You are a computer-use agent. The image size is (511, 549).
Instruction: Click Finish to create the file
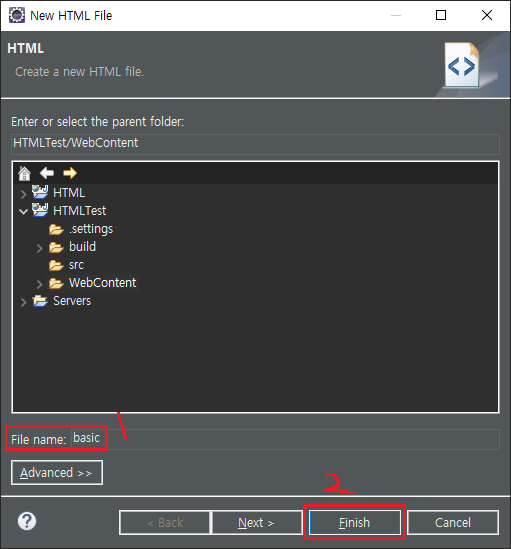354,523
